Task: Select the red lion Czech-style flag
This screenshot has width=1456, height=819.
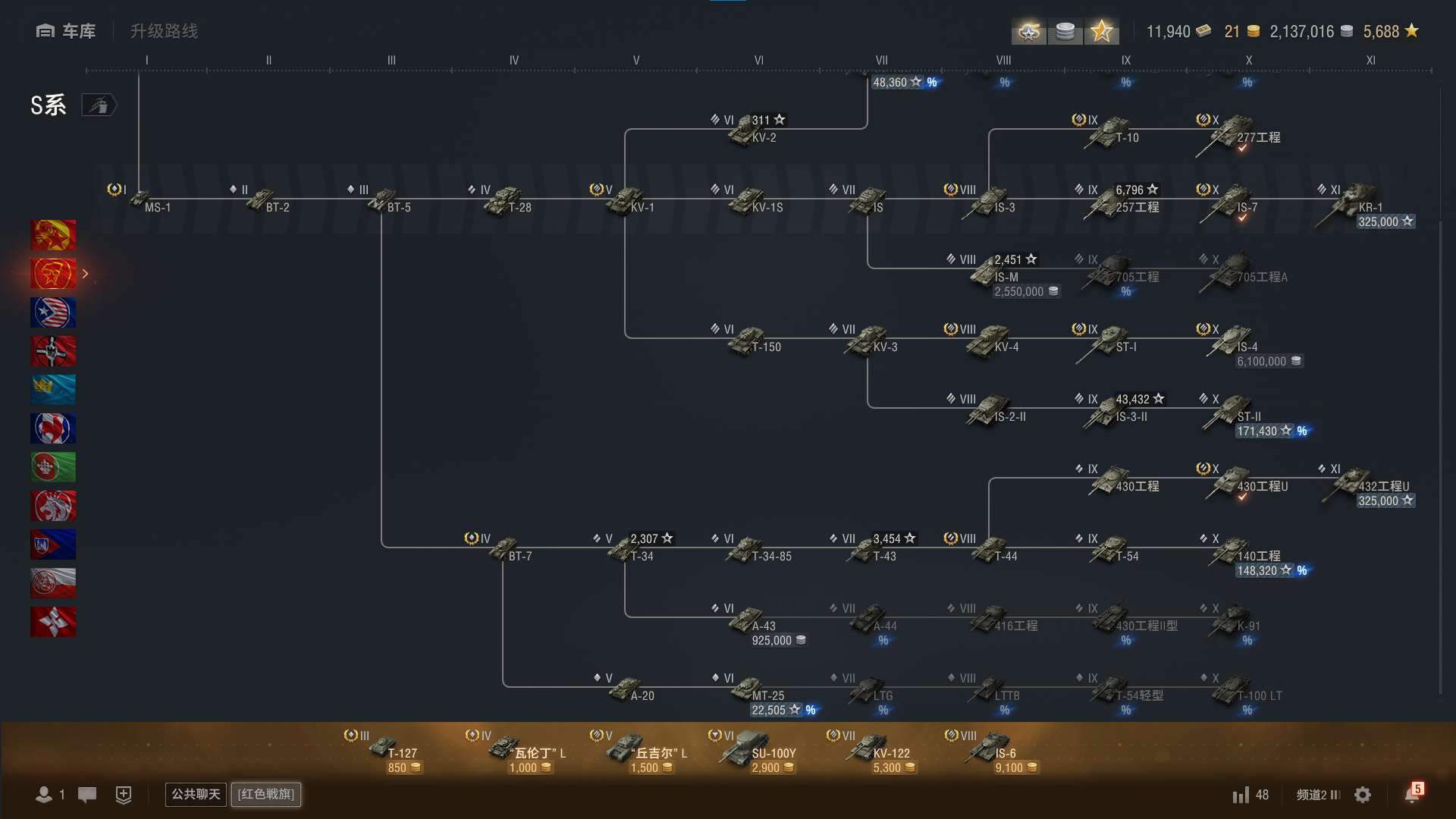Action: tap(53, 506)
